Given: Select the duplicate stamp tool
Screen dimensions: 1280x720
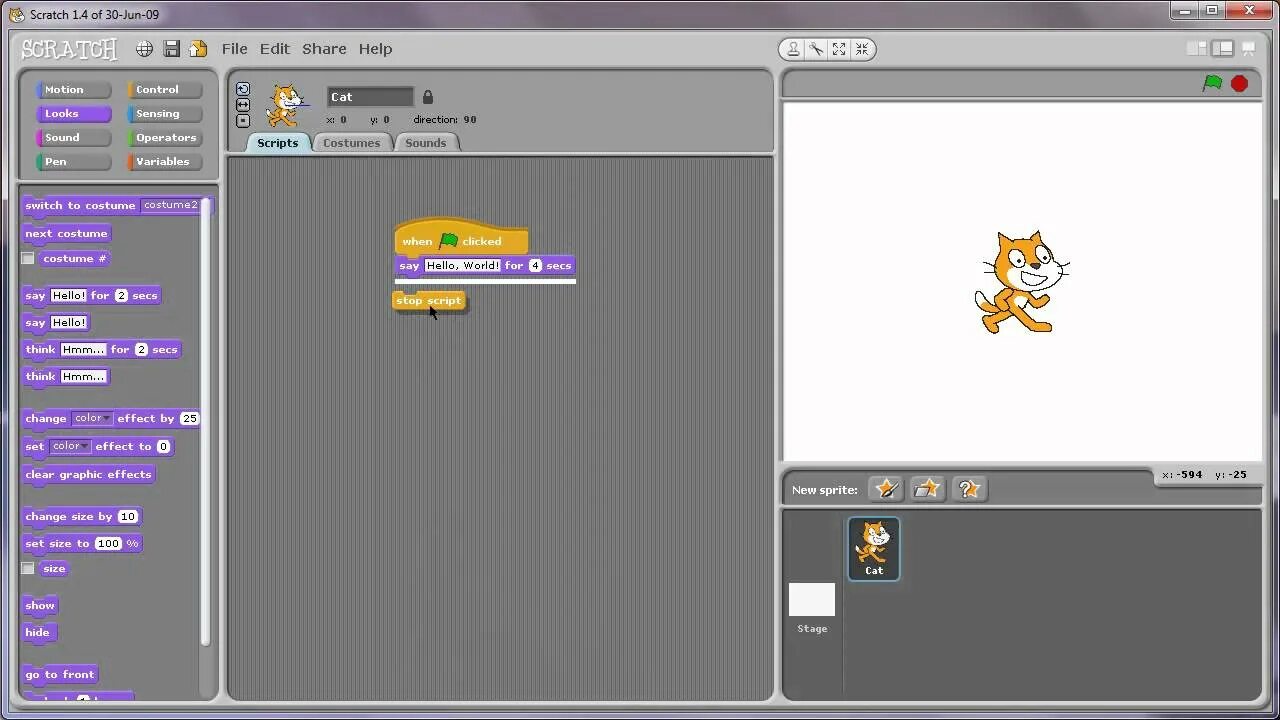Looking at the screenshot, I should 793,49.
